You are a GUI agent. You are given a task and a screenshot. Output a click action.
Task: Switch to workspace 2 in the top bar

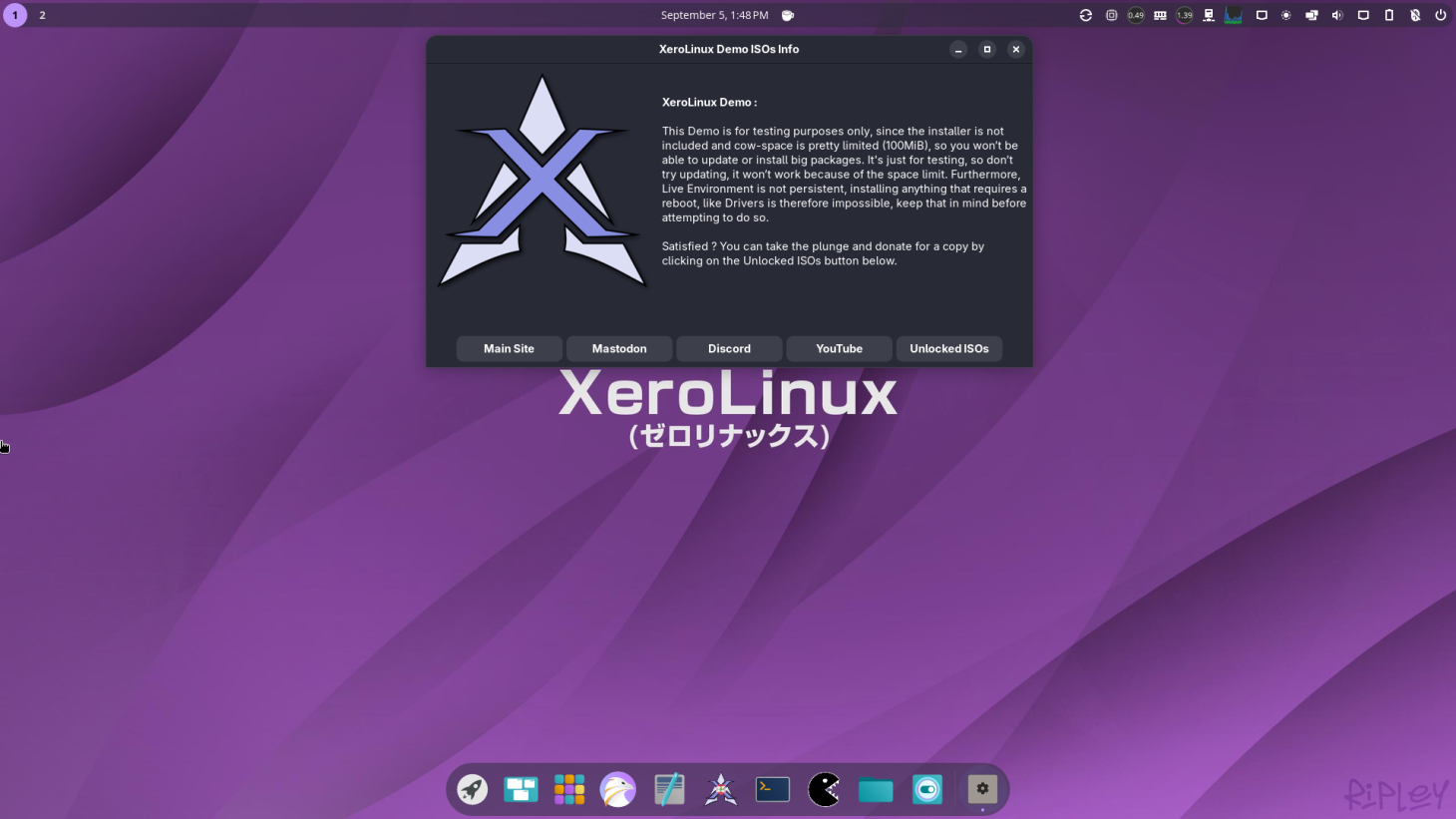tap(42, 15)
